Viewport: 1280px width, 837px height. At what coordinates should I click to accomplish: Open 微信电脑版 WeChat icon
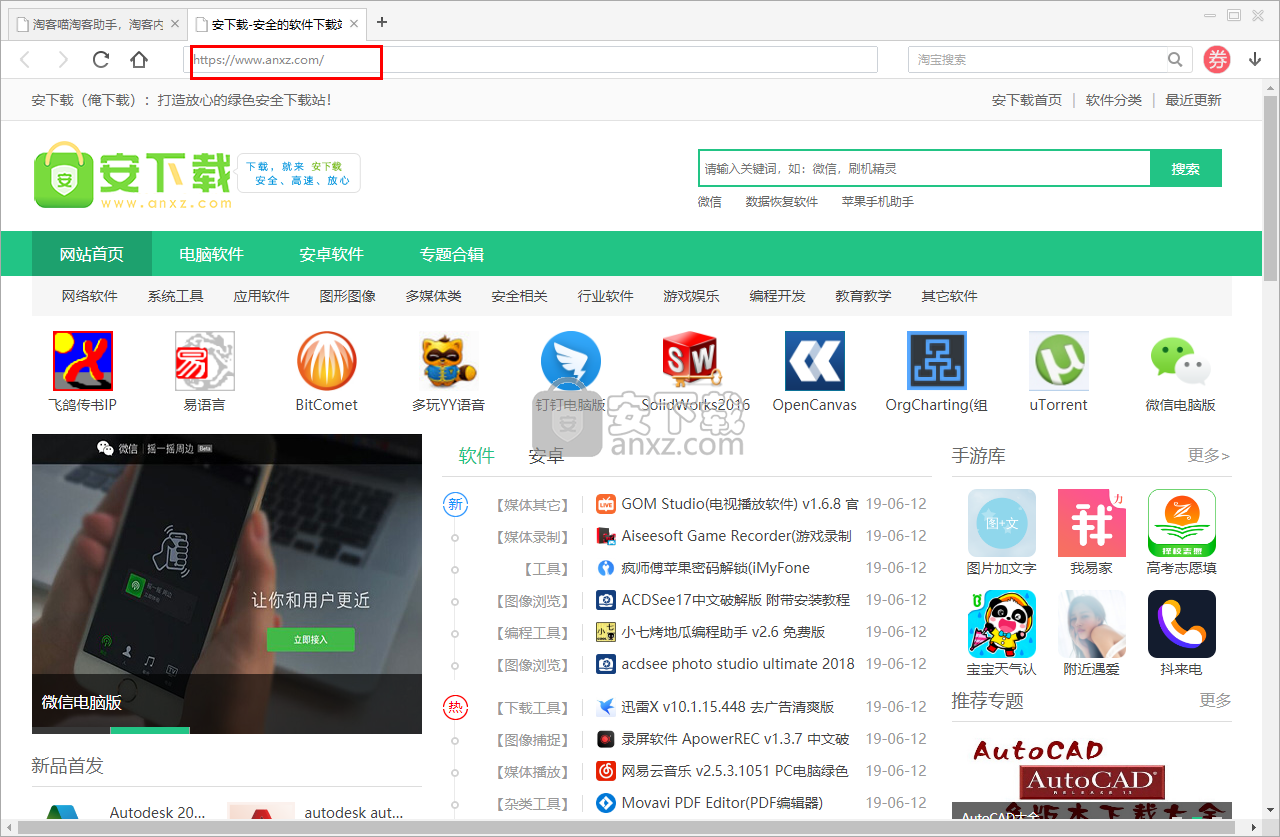click(x=1181, y=361)
